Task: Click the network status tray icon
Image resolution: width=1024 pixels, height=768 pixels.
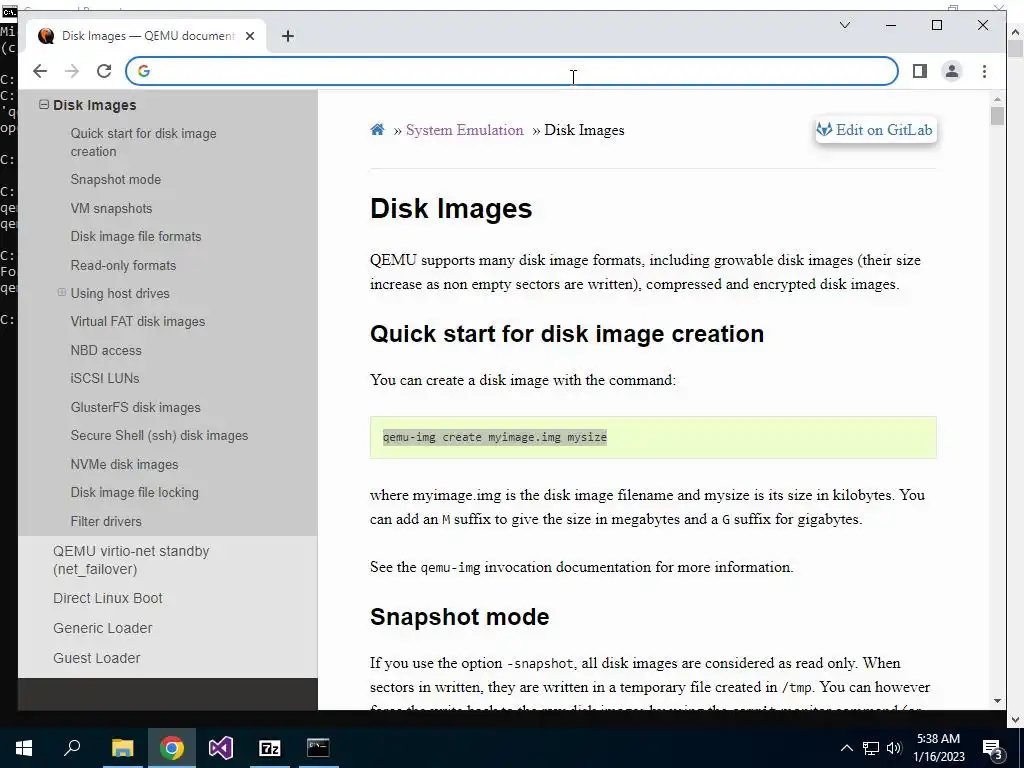Action: tap(871, 748)
